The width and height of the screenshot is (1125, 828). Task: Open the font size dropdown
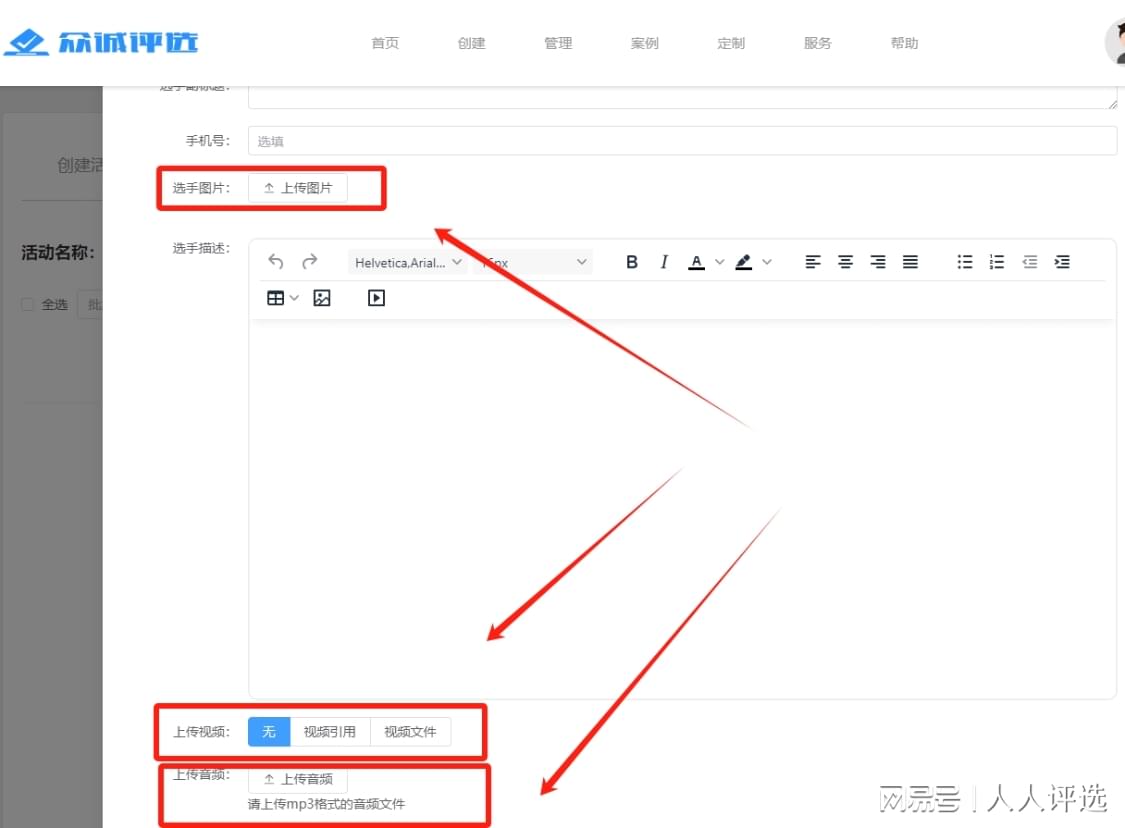[x=535, y=263]
